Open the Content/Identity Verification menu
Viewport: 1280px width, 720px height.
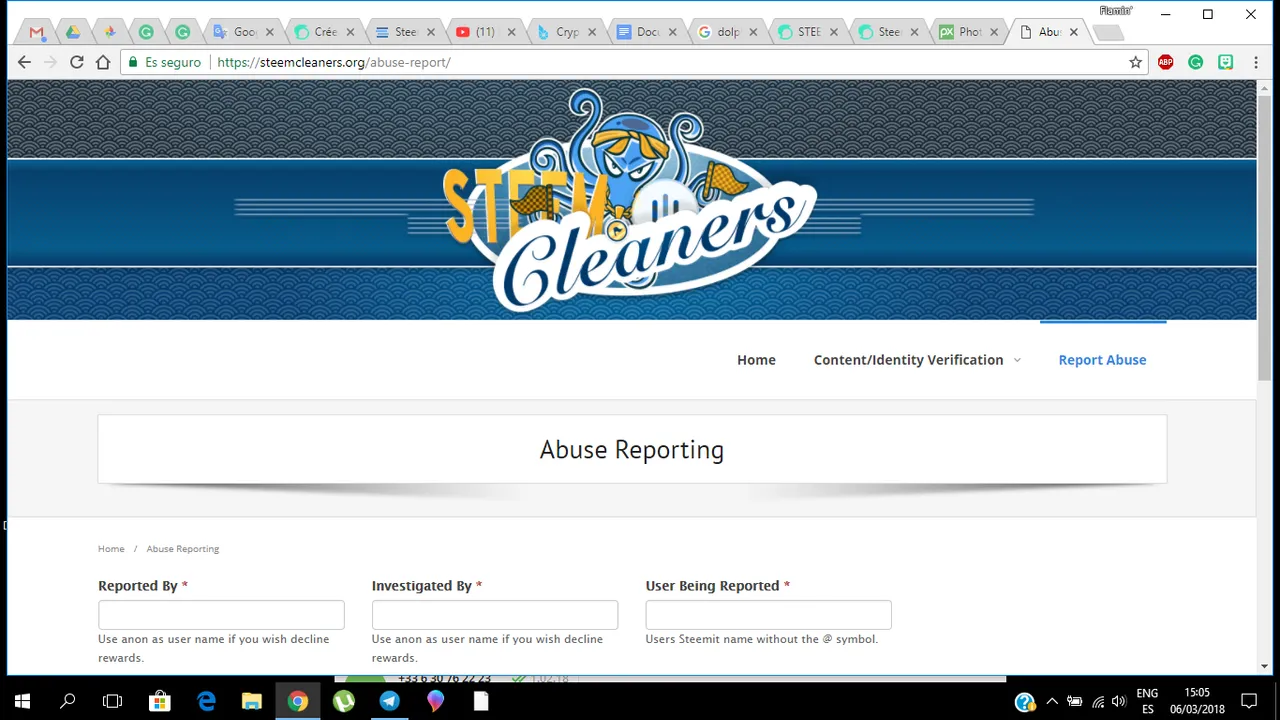click(908, 360)
